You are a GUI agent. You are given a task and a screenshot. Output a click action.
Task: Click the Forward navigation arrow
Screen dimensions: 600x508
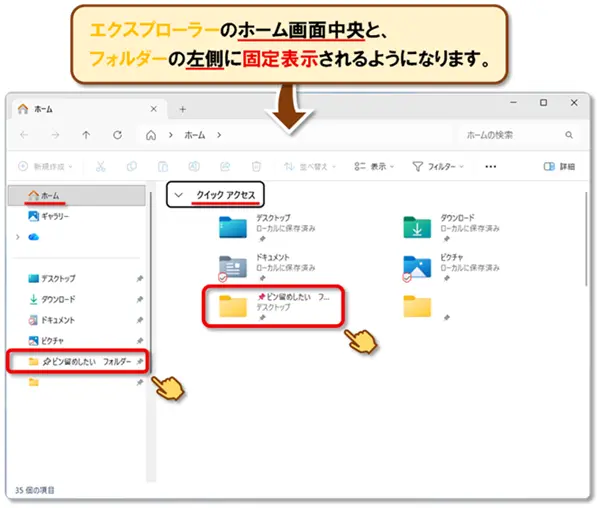[x=55, y=135]
